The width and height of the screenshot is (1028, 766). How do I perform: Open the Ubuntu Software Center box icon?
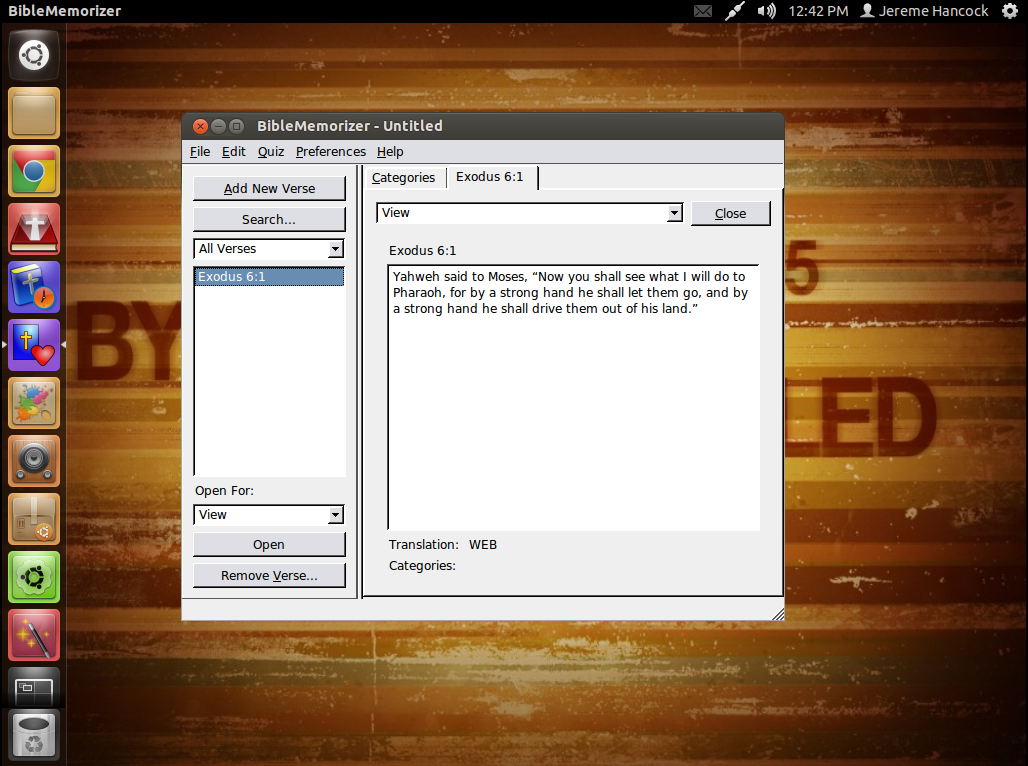coord(34,519)
